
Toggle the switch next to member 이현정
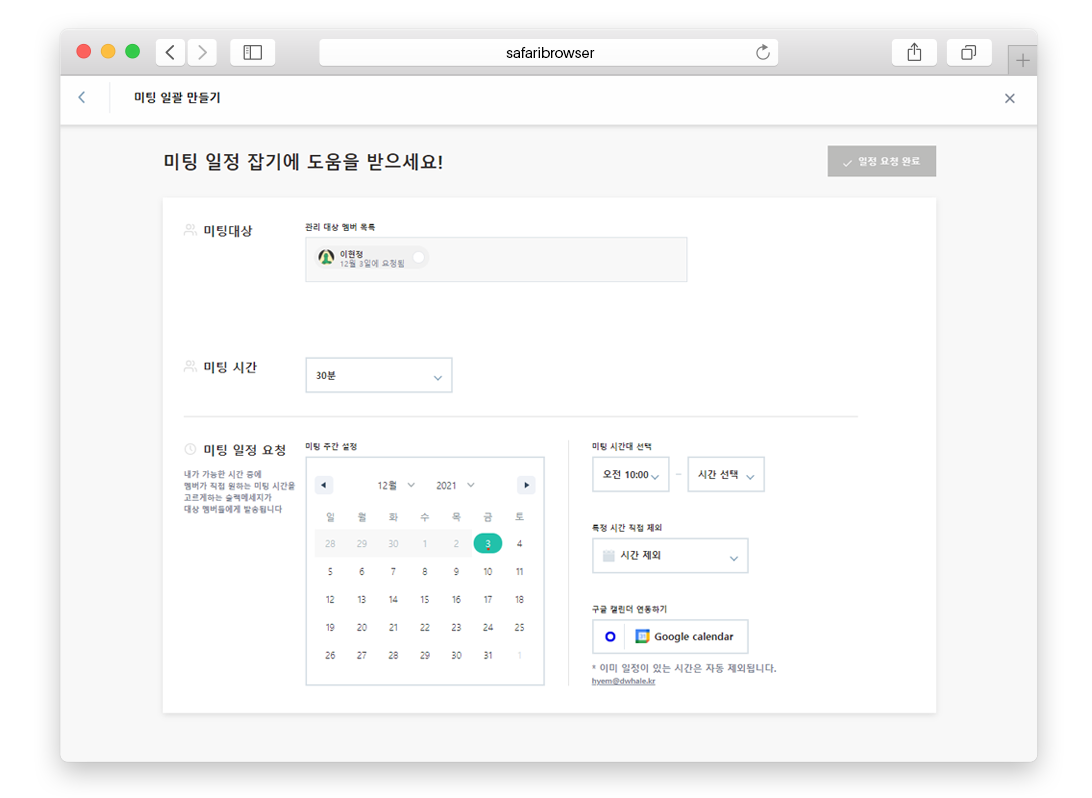pyautogui.click(x=419, y=256)
